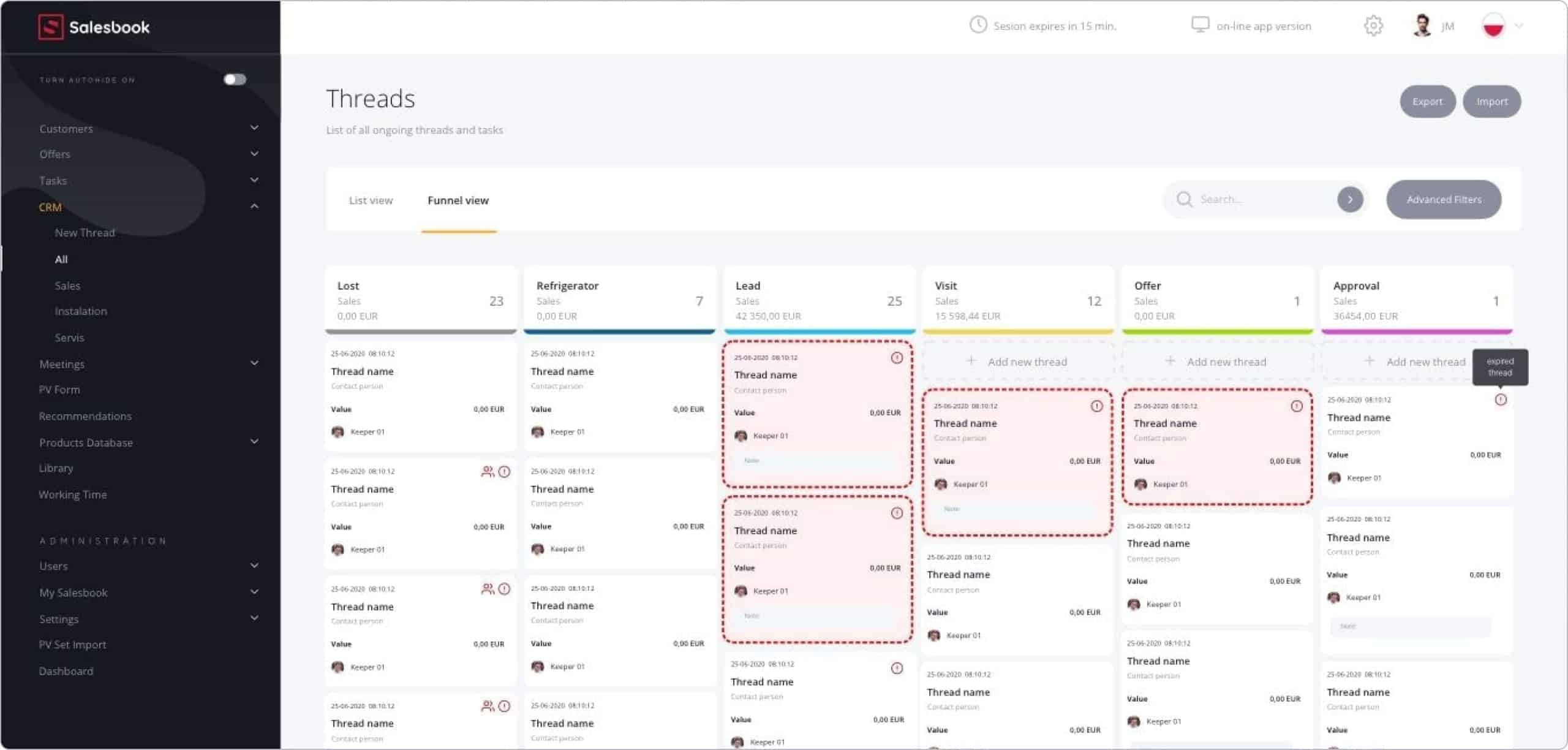
Task: Open Recommendations in sidebar
Action: click(x=85, y=416)
